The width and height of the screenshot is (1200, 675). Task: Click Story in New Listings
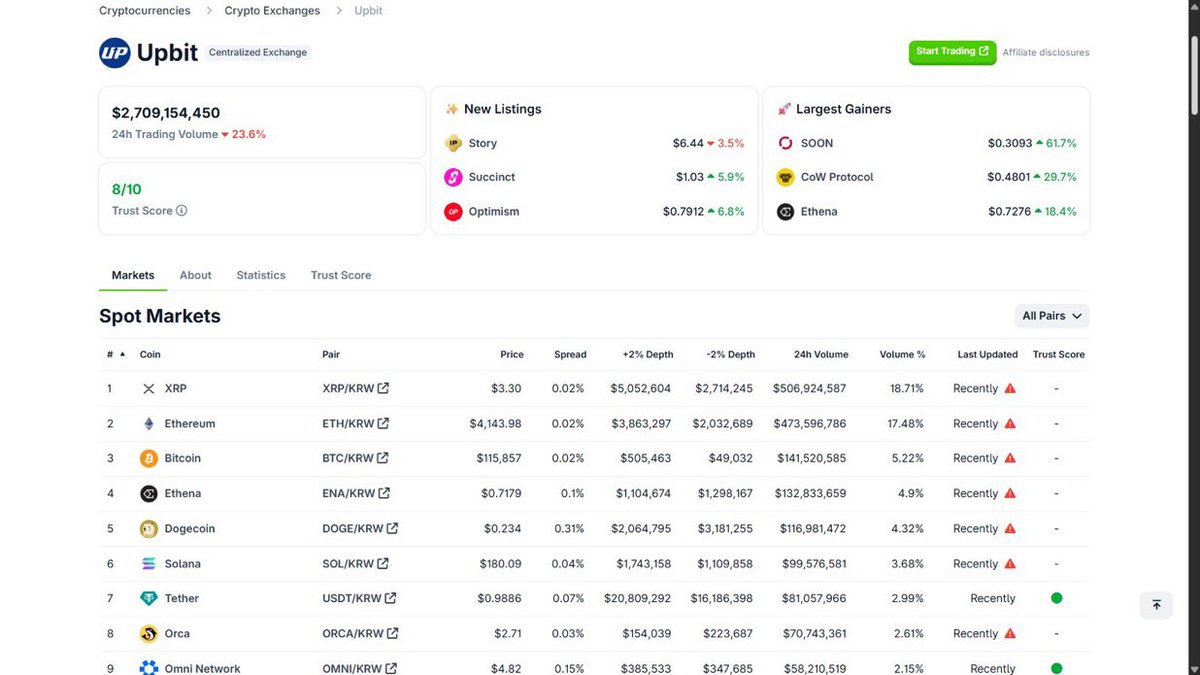pos(483,143)
